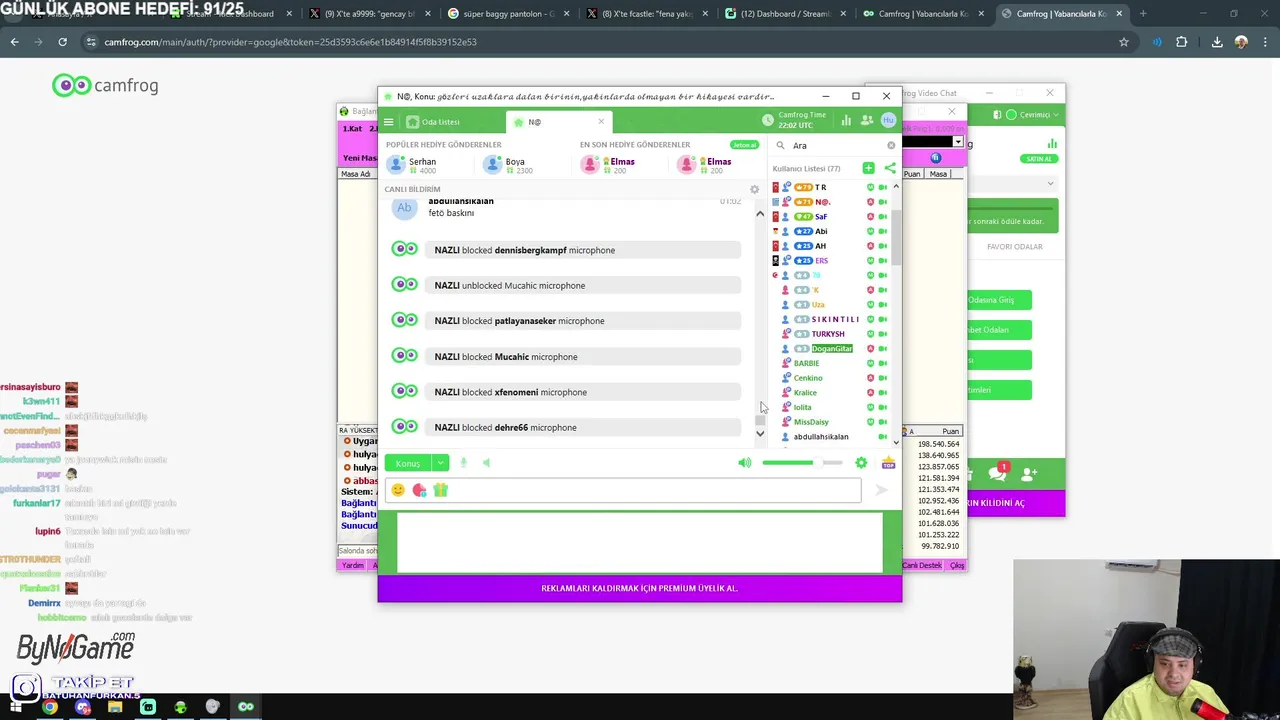Click the status badge next to ERS
This screenshot has width=1280, height=720.
coord(870,260)
